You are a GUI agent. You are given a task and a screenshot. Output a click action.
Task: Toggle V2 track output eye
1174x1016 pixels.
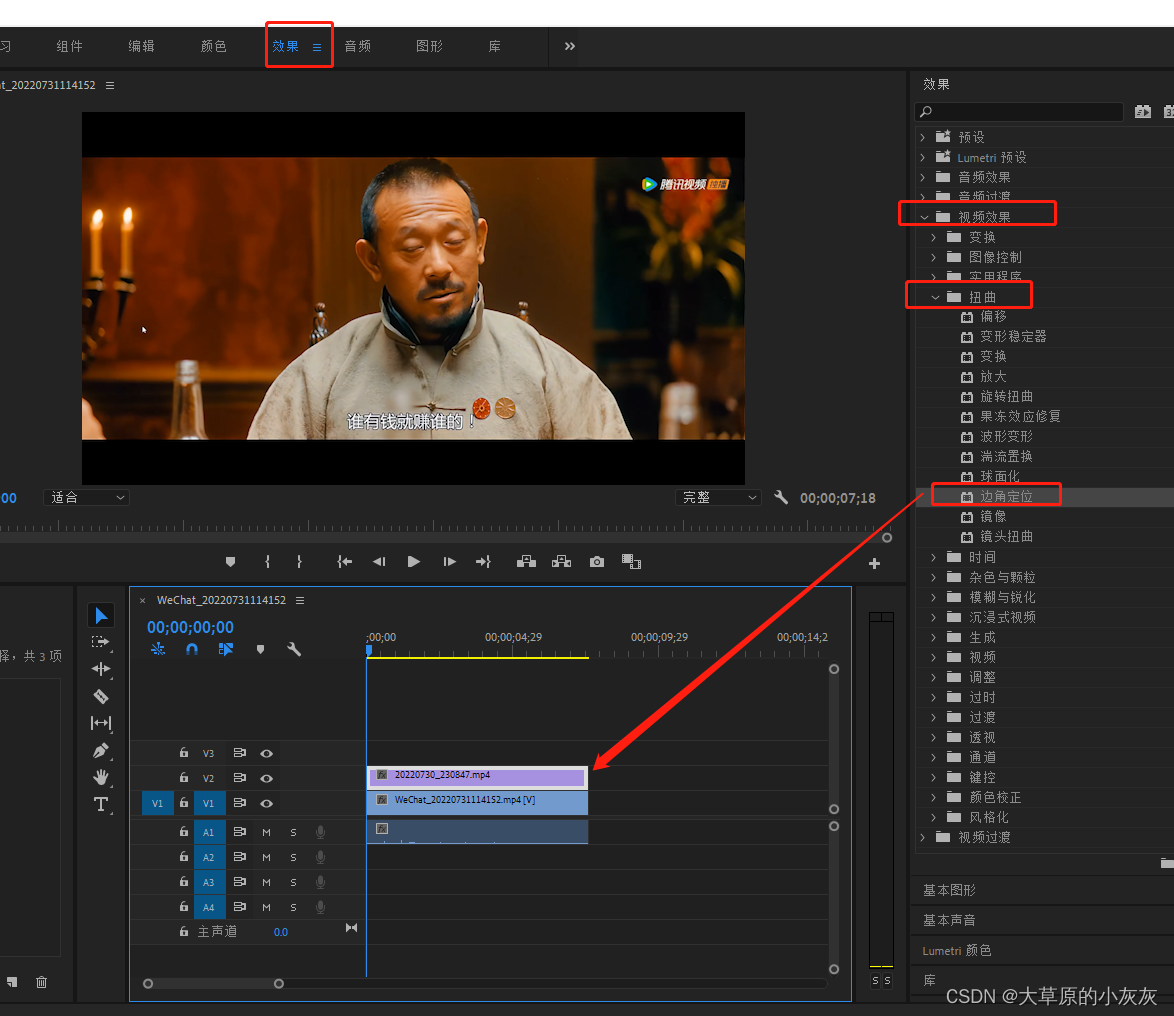point(266,779)
